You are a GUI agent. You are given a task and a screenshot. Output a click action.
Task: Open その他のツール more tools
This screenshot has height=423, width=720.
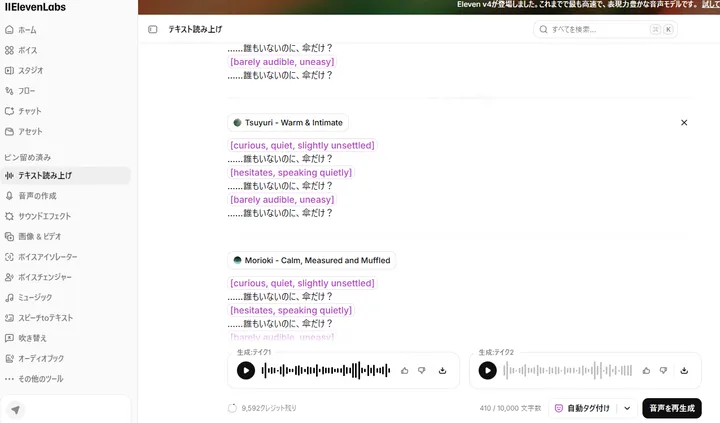(65, 378)
